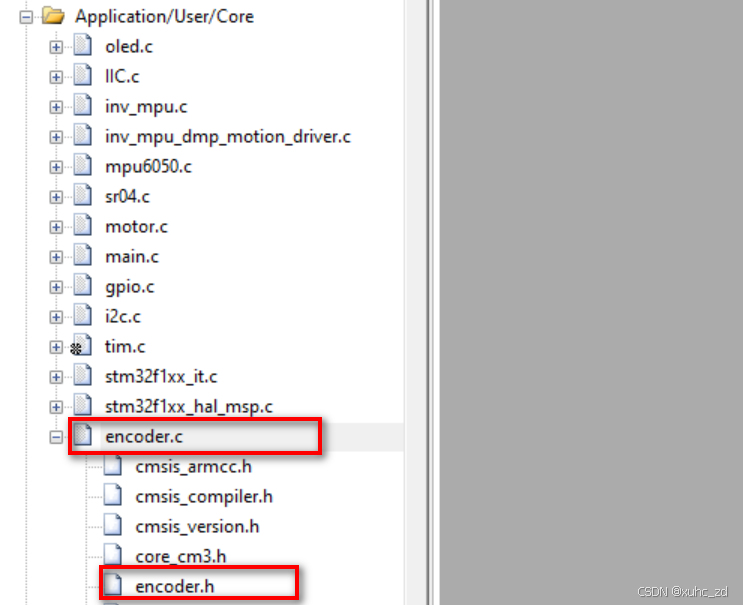Screen dimensions: 743x605
Task: Open the cmsis_compiler.h header entry
Action: (204, 497)
